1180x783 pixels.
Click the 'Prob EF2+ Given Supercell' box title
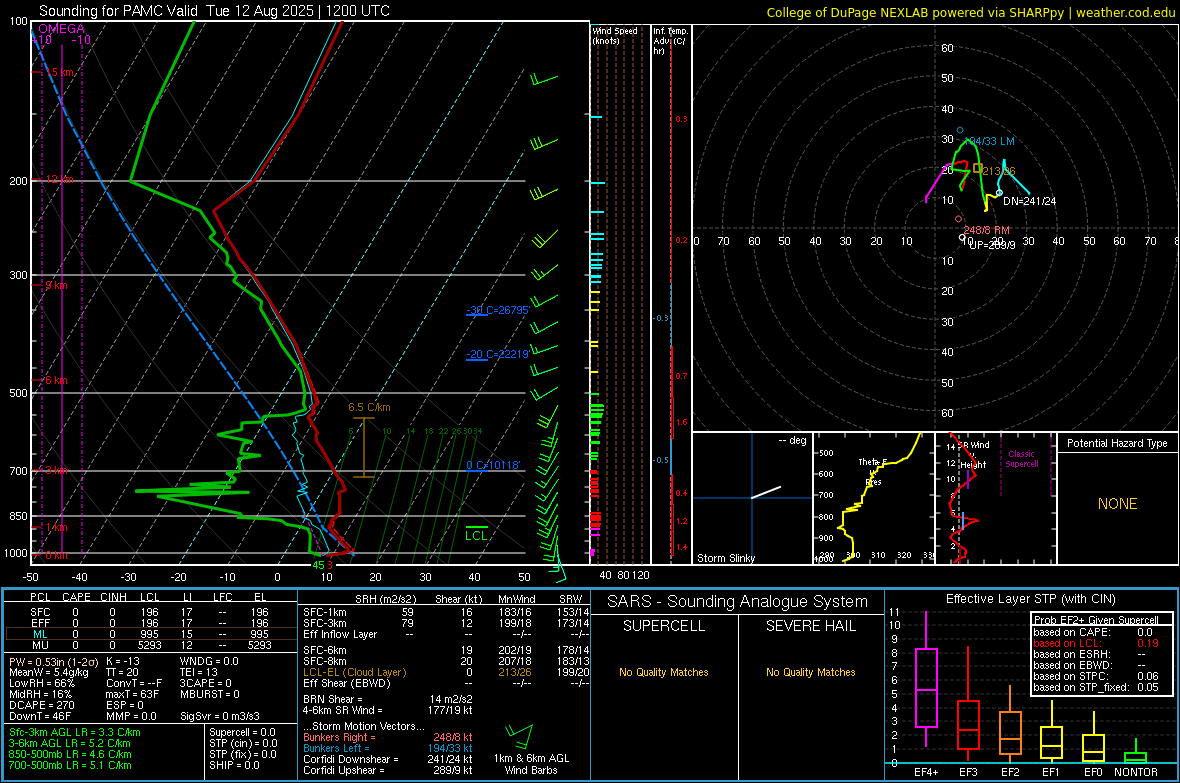coord(1096,620)
